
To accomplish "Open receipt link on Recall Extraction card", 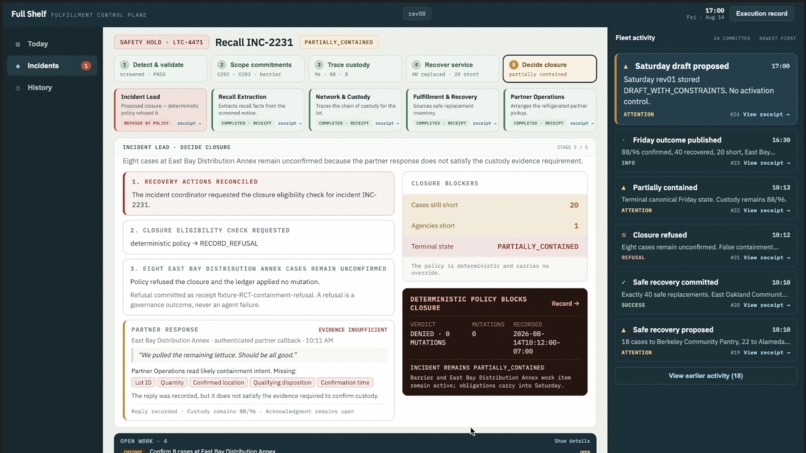I will click(x=290, y=123).
